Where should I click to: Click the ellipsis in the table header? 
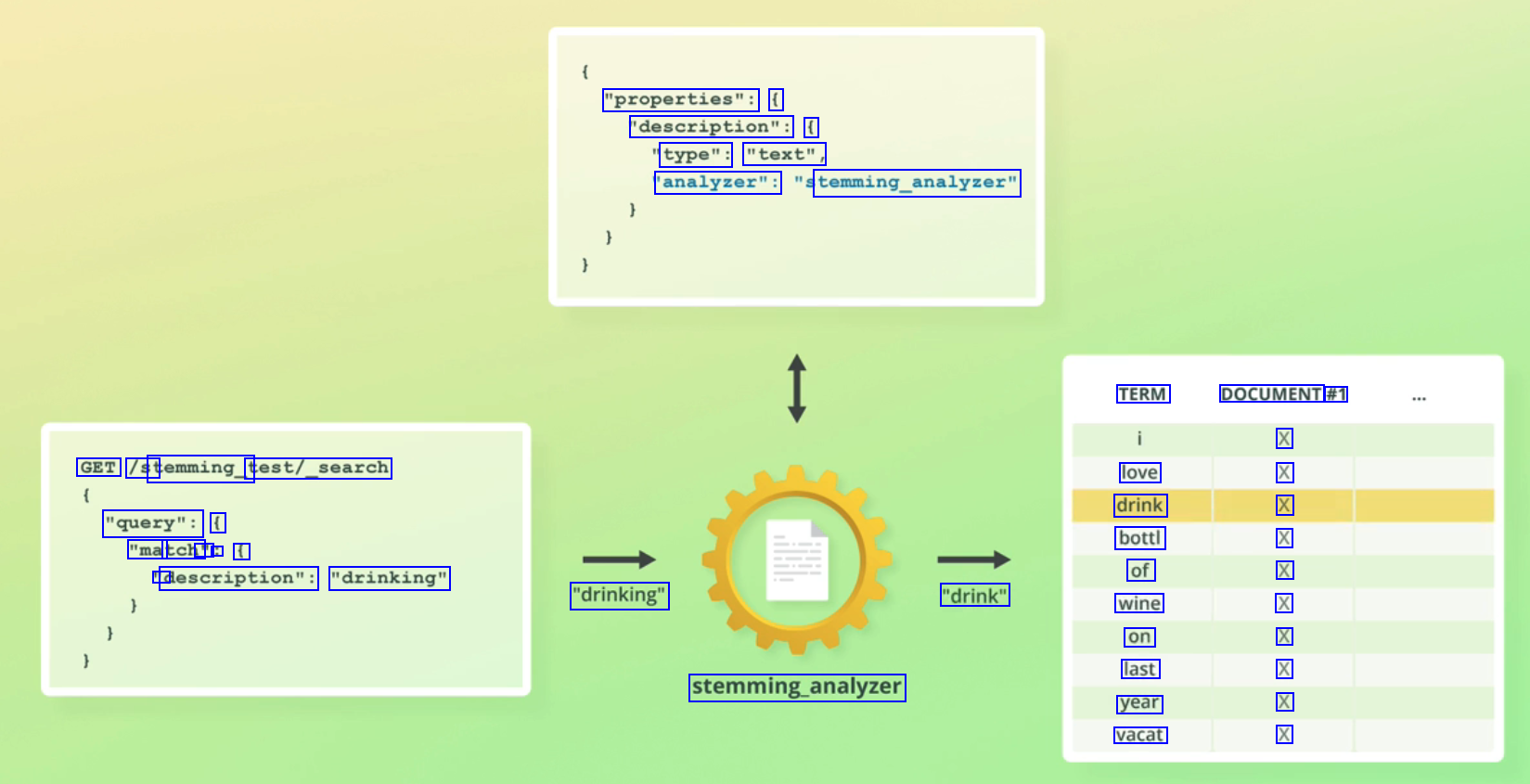click(x=1419, y=397)
